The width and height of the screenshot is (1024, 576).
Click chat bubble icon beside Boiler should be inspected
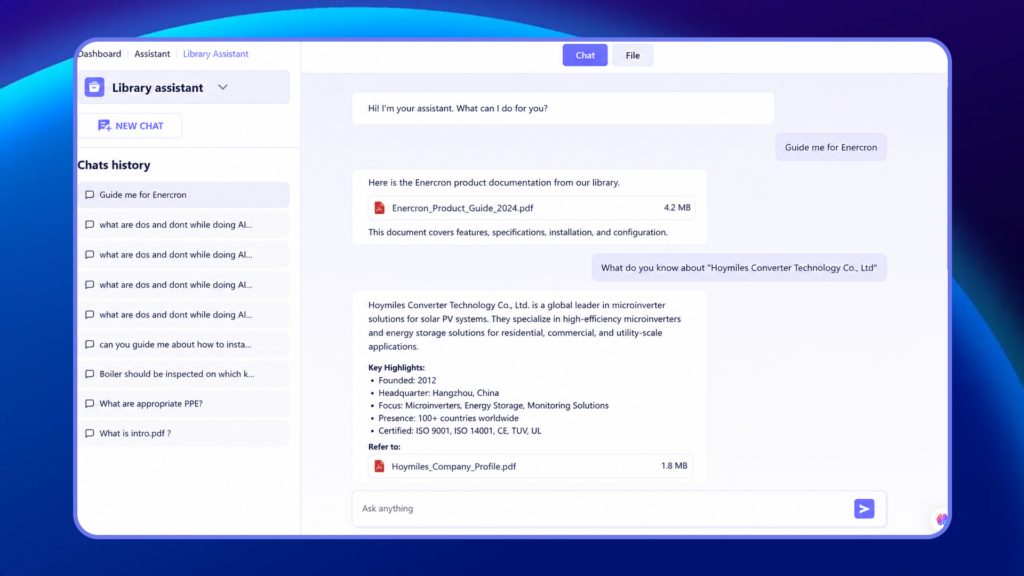[89, 374]
